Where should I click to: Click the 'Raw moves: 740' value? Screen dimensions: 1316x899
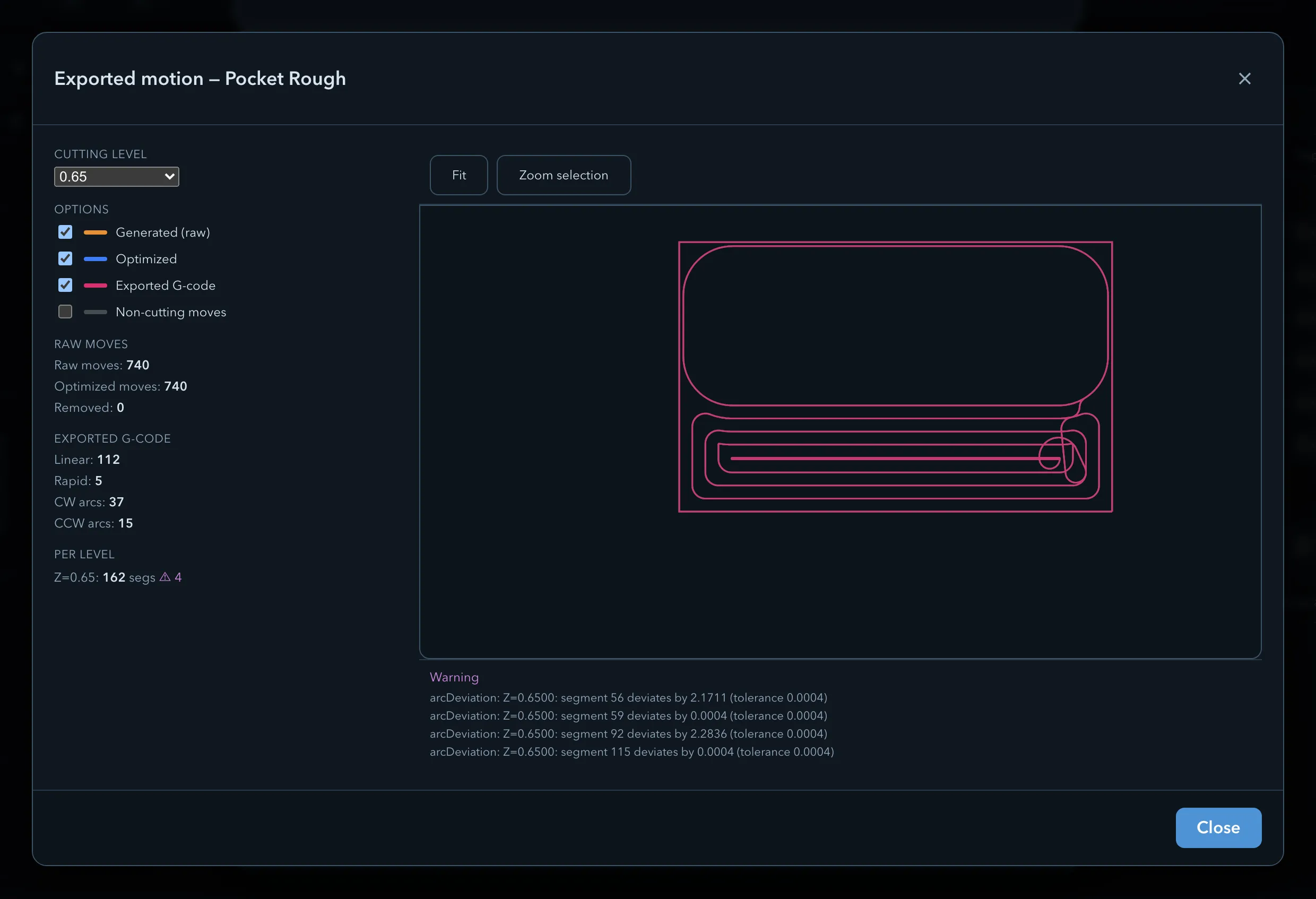pos(102,365)
